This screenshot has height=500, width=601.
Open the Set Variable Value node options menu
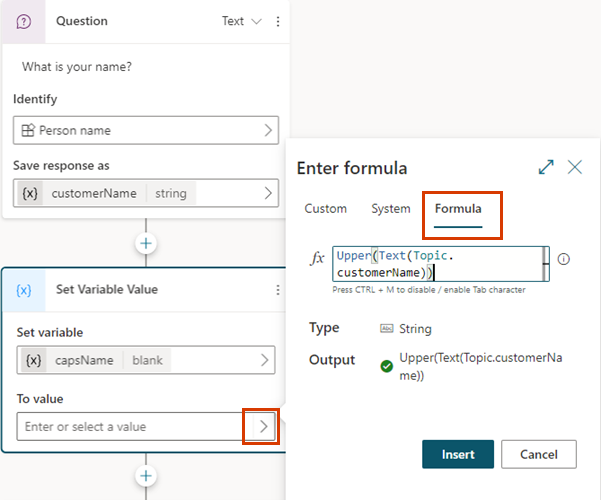click(x=278, y=290)
